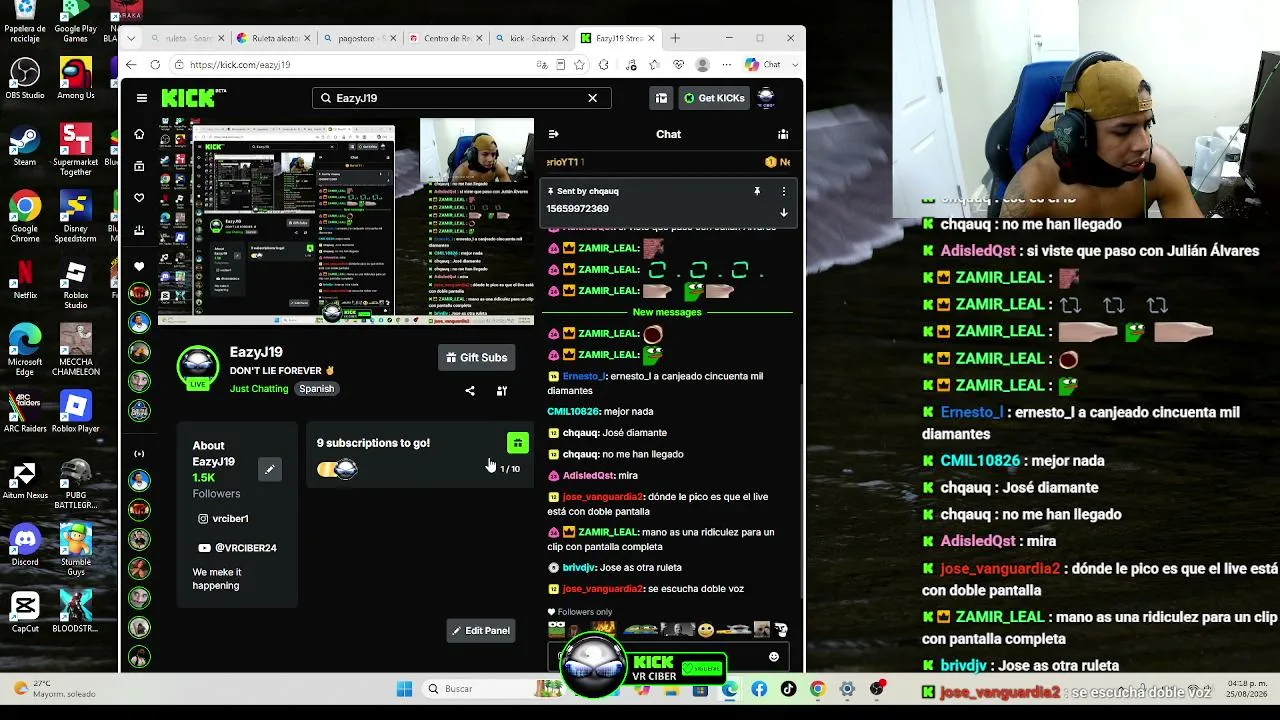Open the OBS Studio desktop shortcut

pyautogui.click(x=25, y=80)
